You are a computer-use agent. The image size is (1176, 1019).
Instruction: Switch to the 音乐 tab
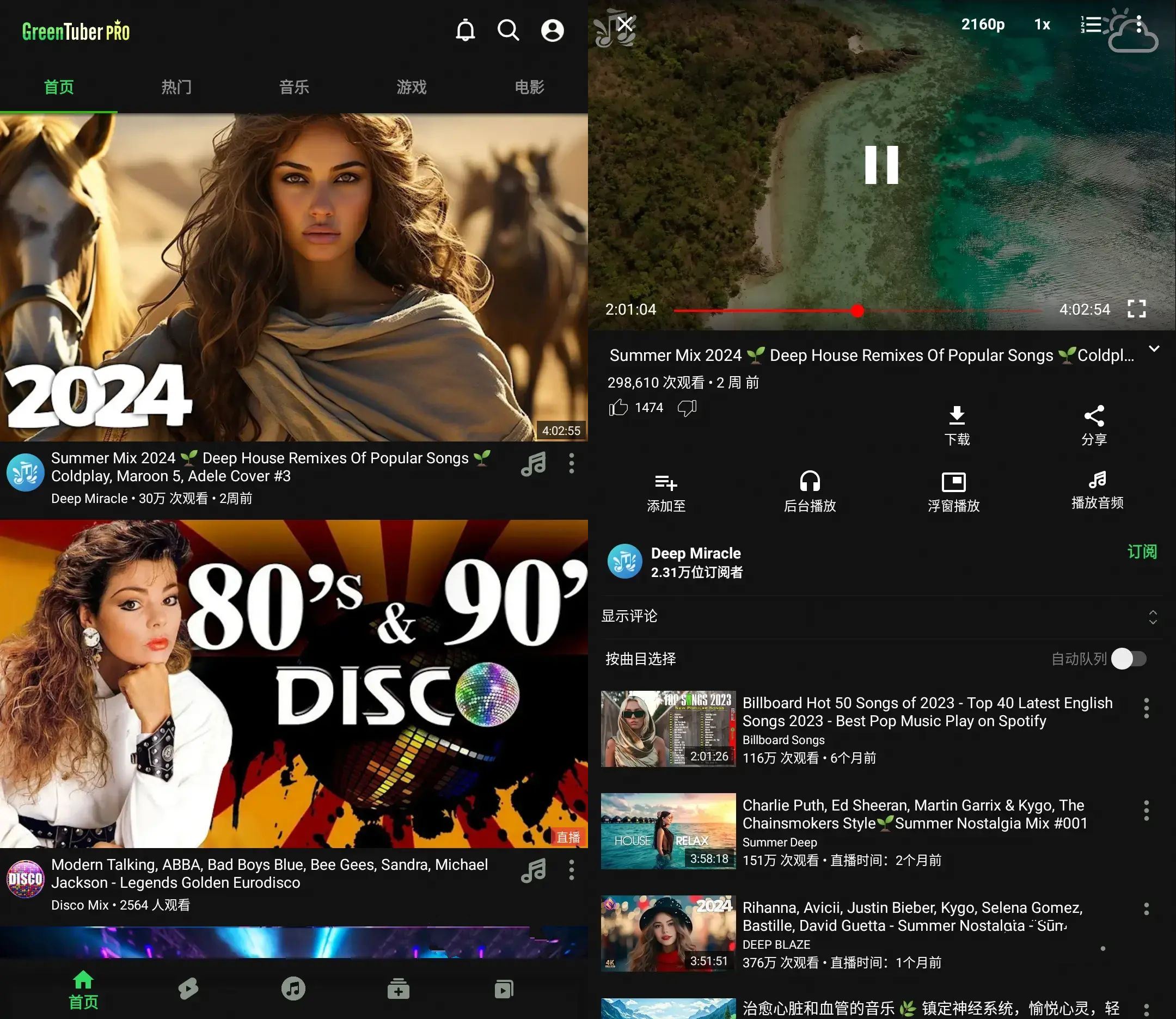coord(293,88)
